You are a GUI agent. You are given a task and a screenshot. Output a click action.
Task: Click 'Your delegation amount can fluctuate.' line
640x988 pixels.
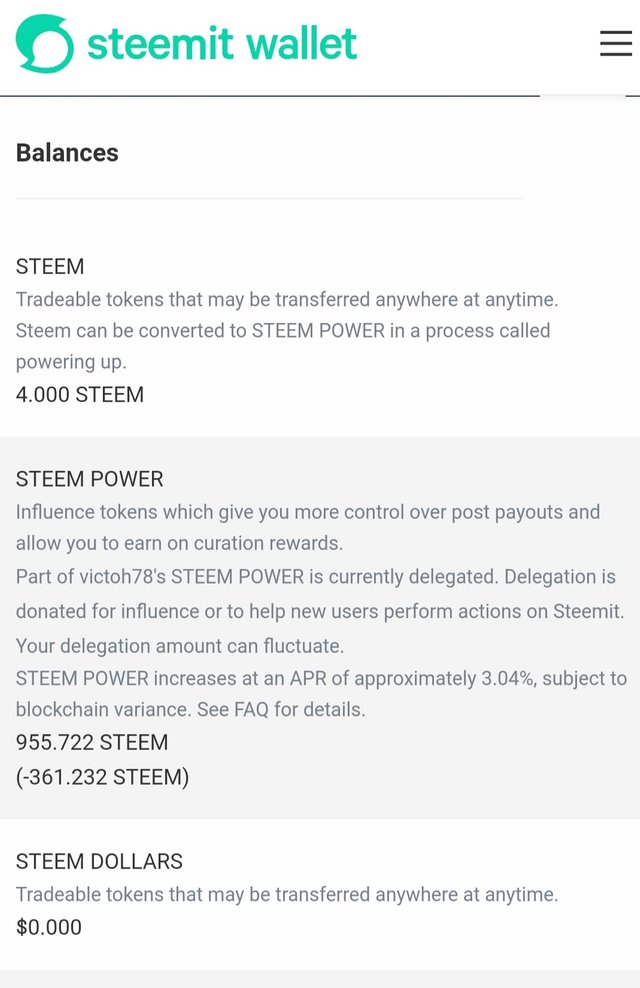click(x=180, y=646)
